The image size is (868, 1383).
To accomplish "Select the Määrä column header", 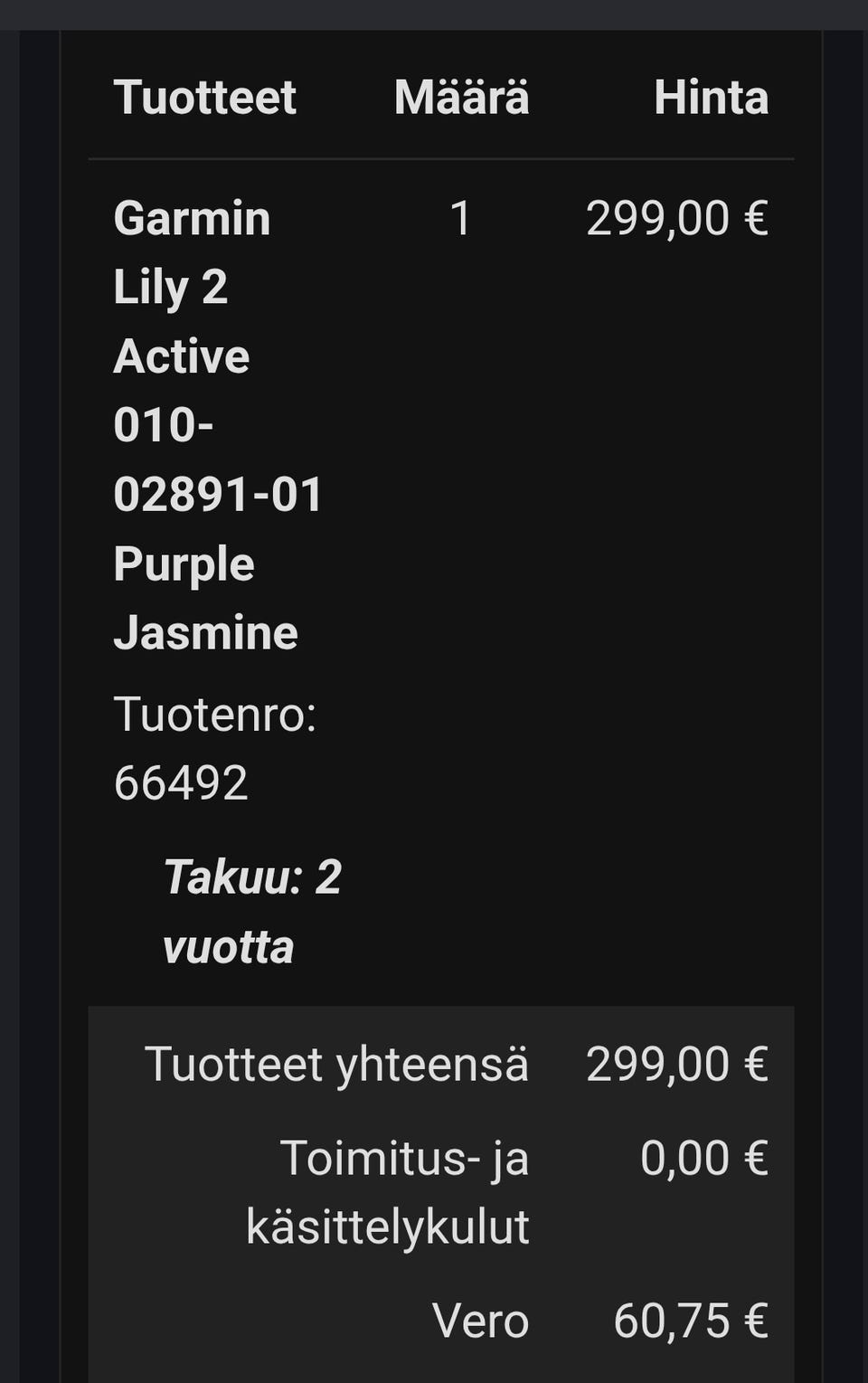I will click(x=461, y=98).
